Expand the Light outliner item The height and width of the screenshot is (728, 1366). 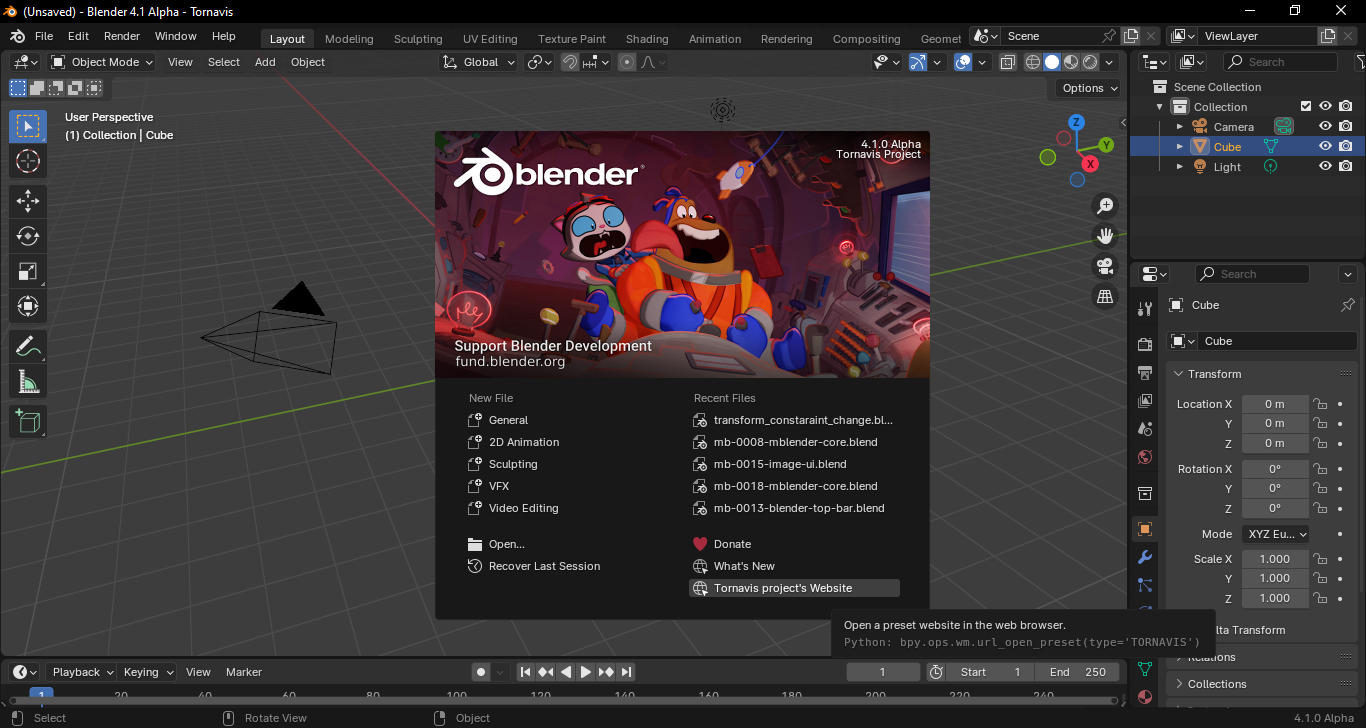point(1180,167)
